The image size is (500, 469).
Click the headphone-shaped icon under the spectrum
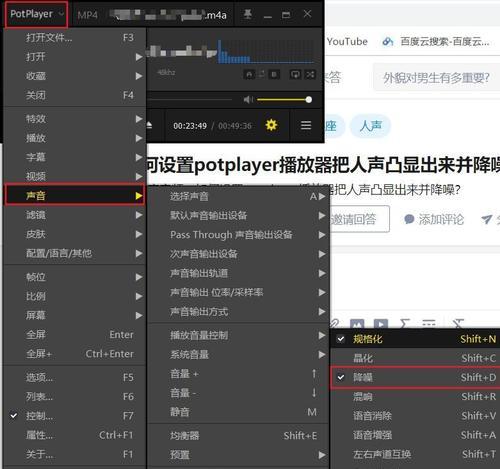click(x=249, y=74)
